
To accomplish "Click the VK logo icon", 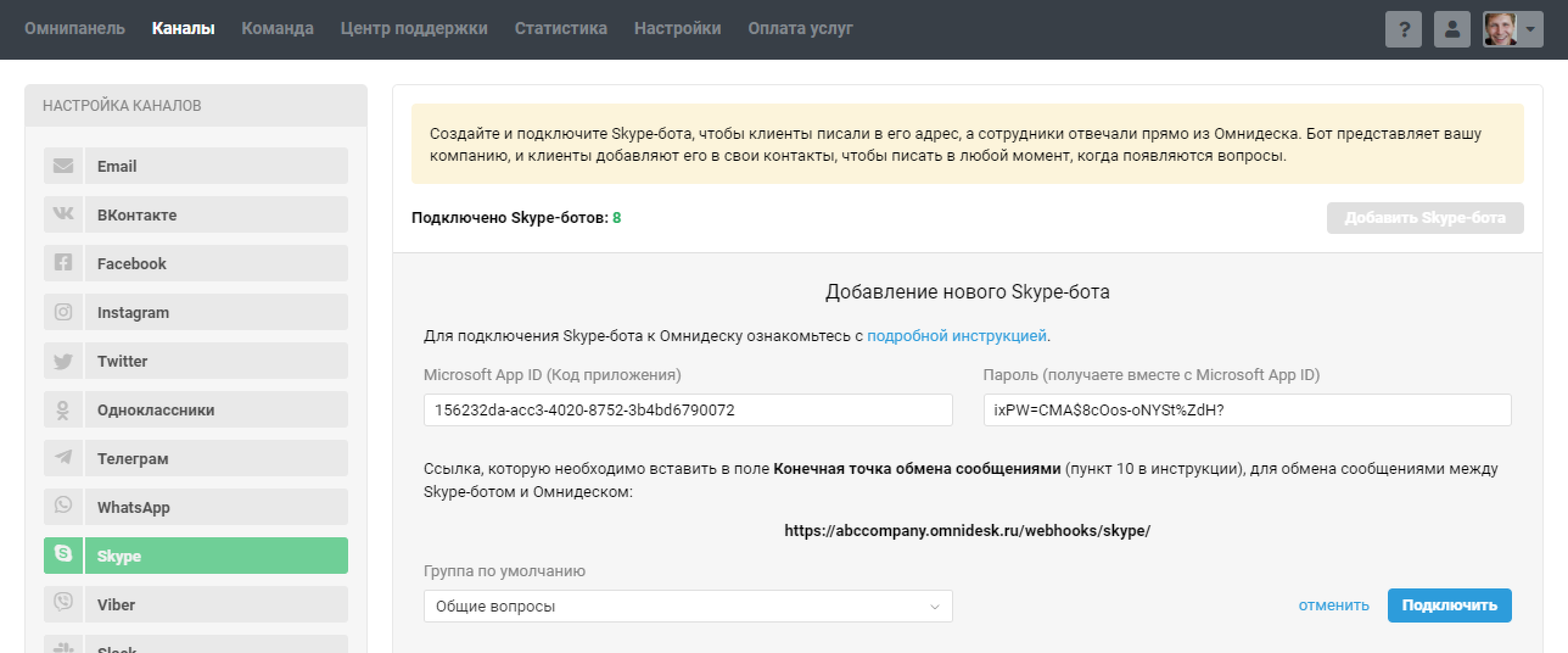I will coord(63,214).
